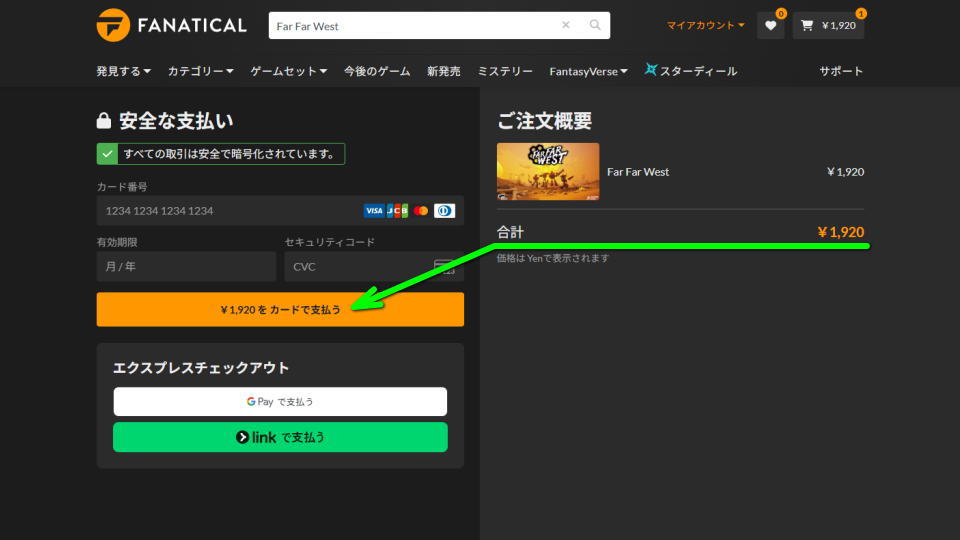Open the スターディール link
This screenshot has width=960, height=540.
tap(691, 71)
